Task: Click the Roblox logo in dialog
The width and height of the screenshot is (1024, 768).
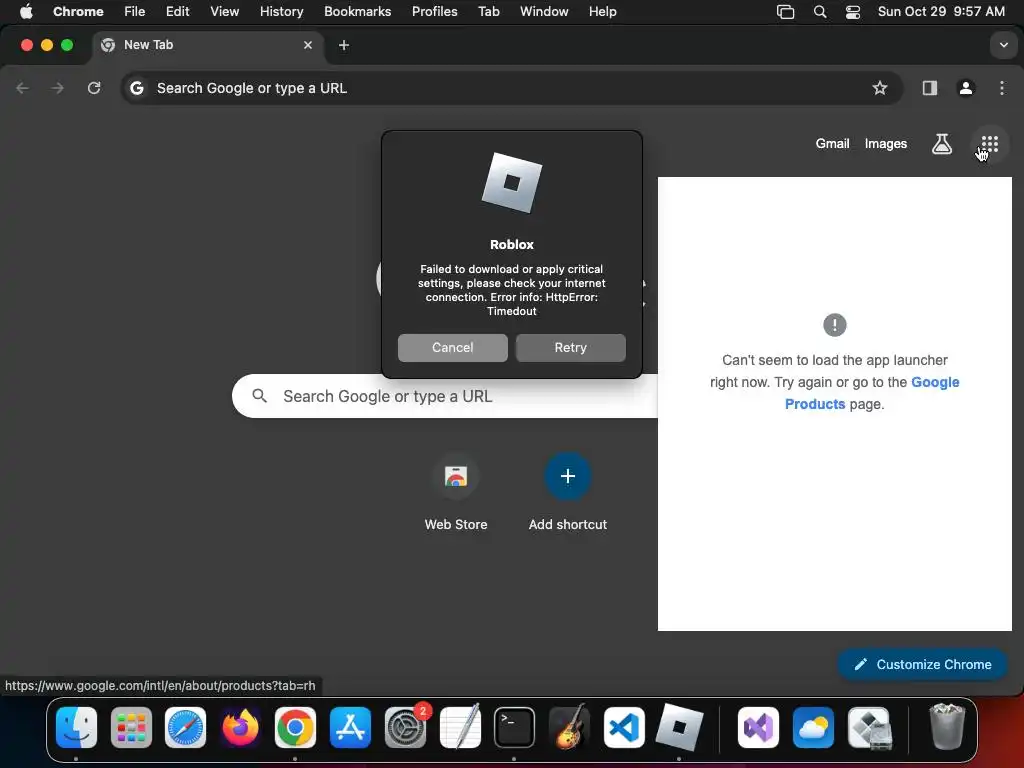Action: [x=512, y=183]
